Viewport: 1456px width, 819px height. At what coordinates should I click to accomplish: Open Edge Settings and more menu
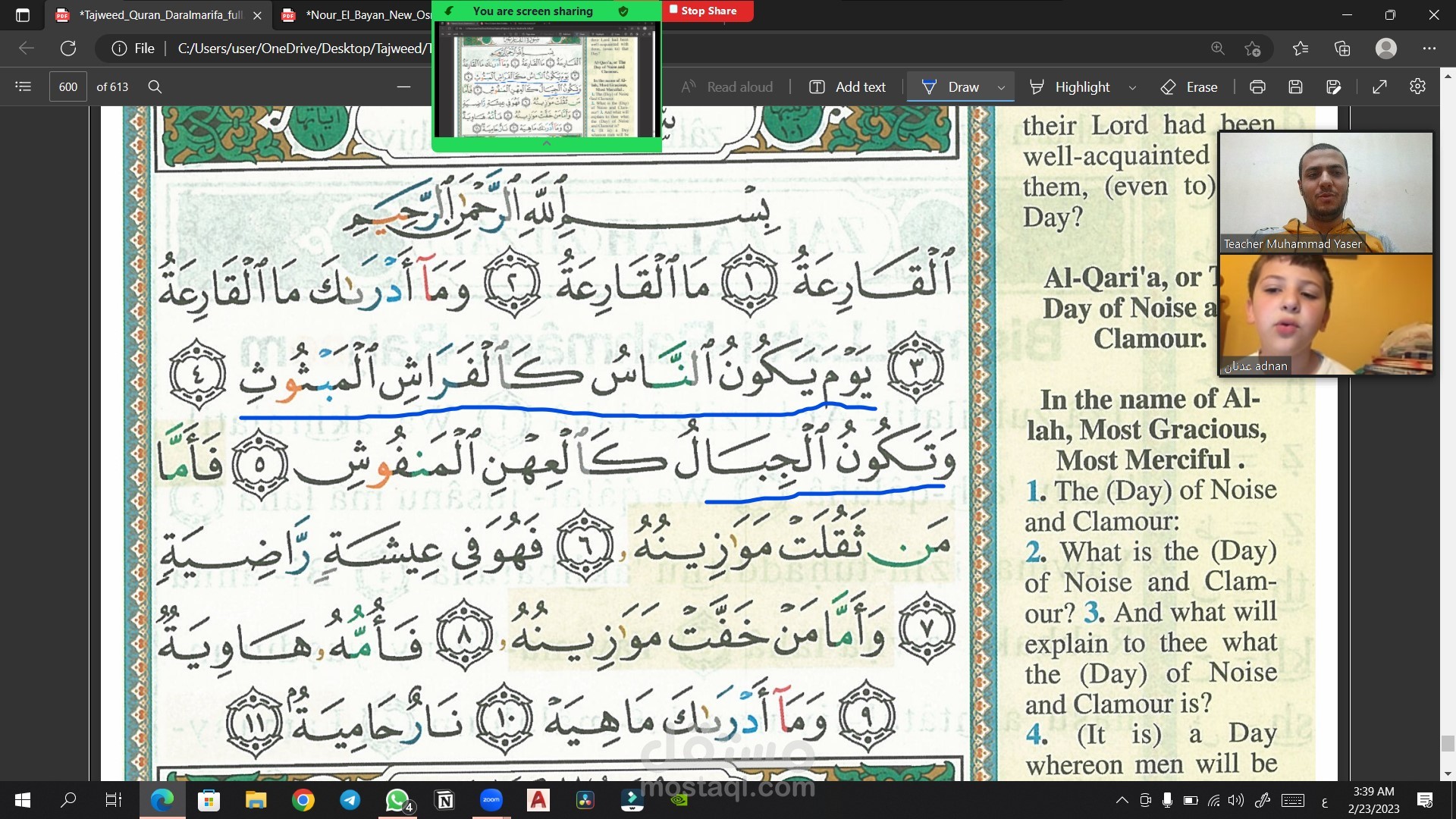tap(1429, 49)
